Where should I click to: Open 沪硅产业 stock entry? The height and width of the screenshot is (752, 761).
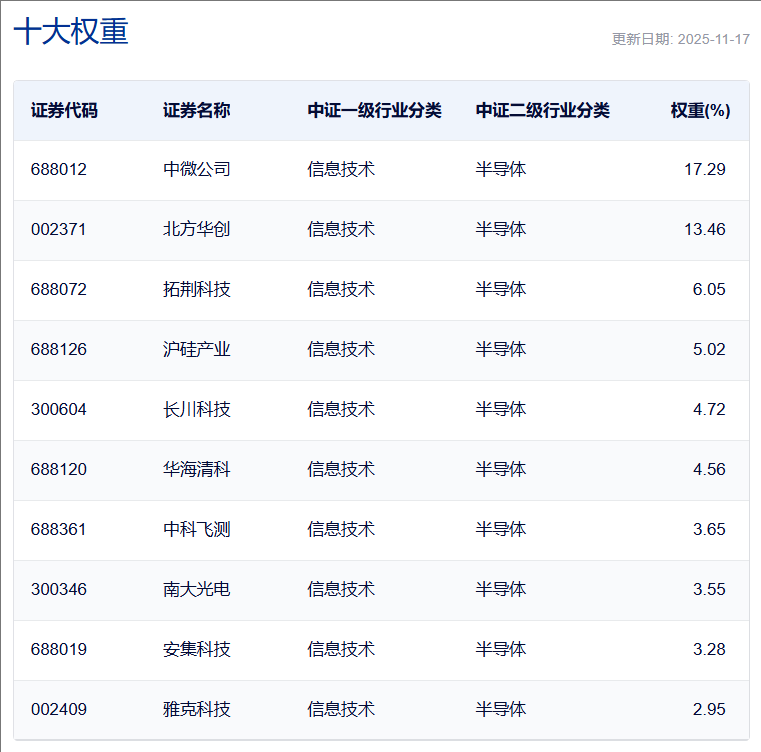pyautogui.click(x=196, y=349)
